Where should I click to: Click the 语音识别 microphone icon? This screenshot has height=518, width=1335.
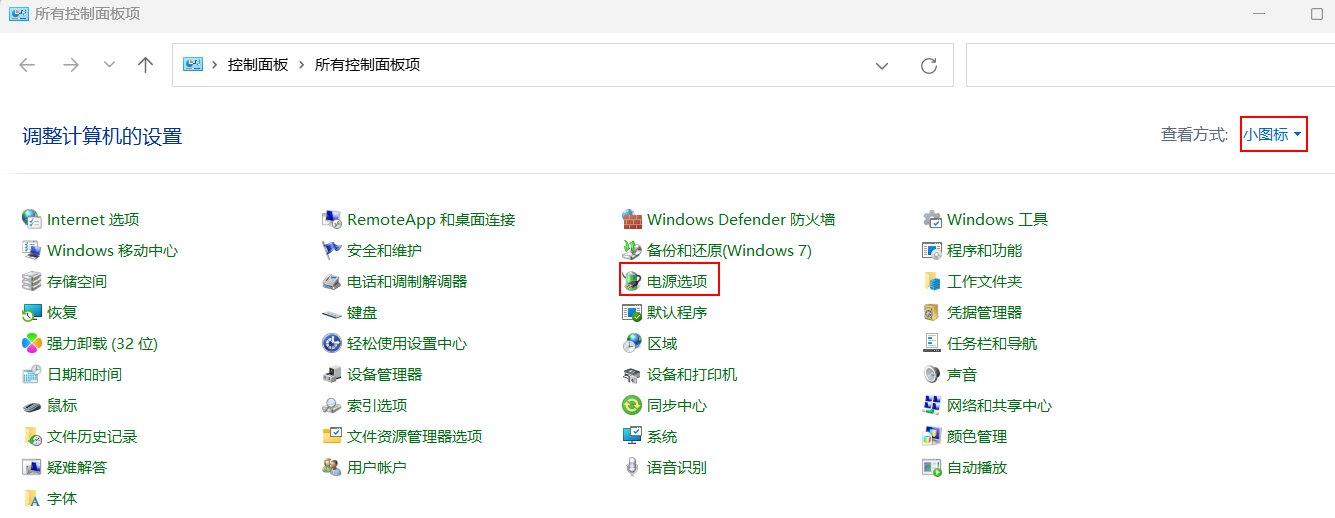[x=631, y=468]
